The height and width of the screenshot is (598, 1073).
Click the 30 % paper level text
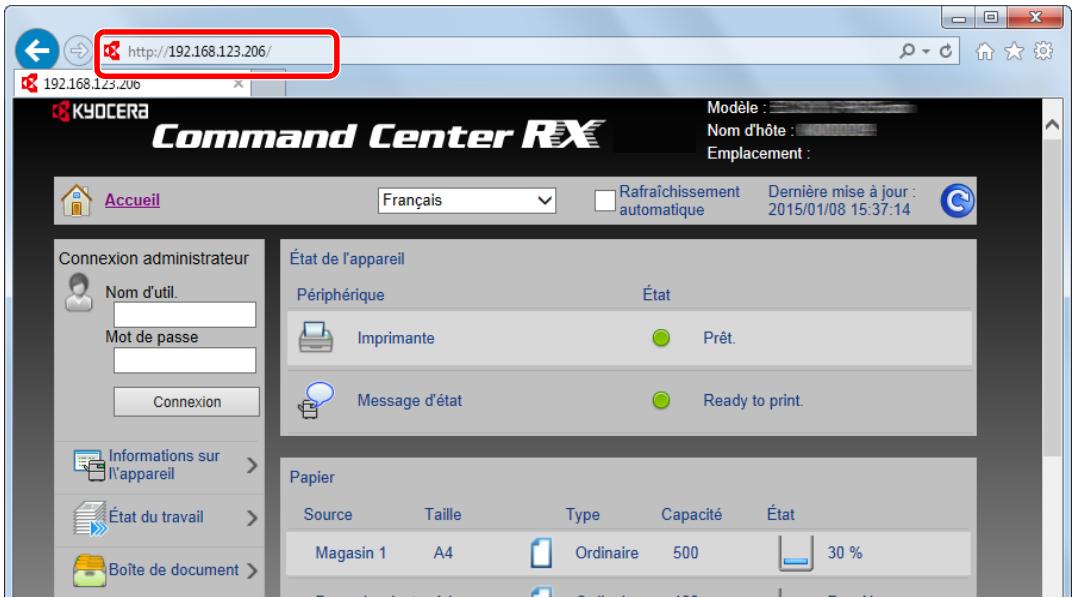844,553
